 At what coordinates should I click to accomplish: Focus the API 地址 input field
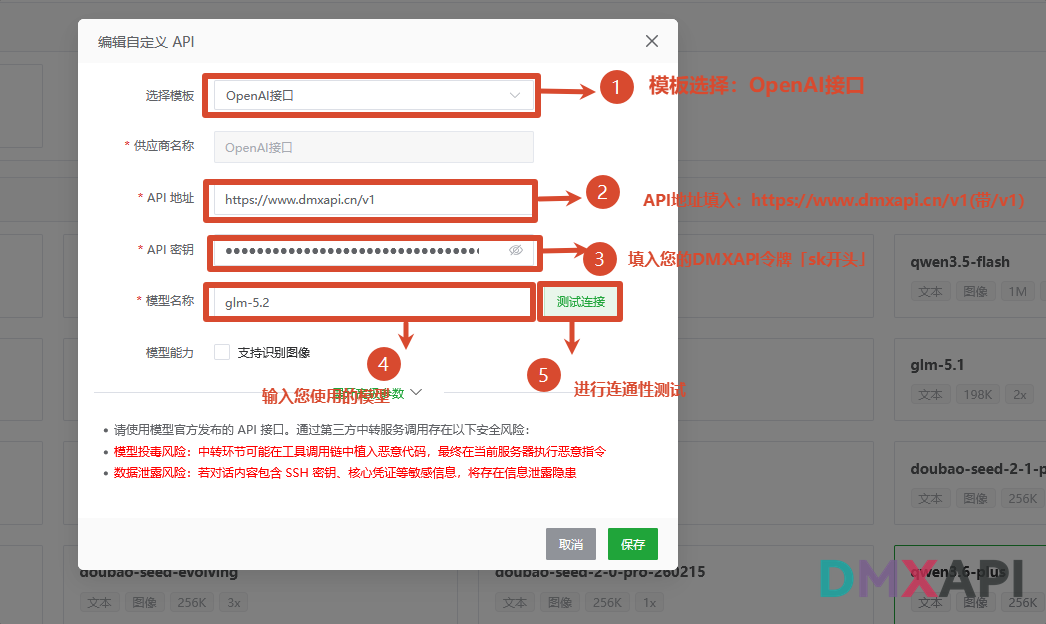click(x=374, y=200)
